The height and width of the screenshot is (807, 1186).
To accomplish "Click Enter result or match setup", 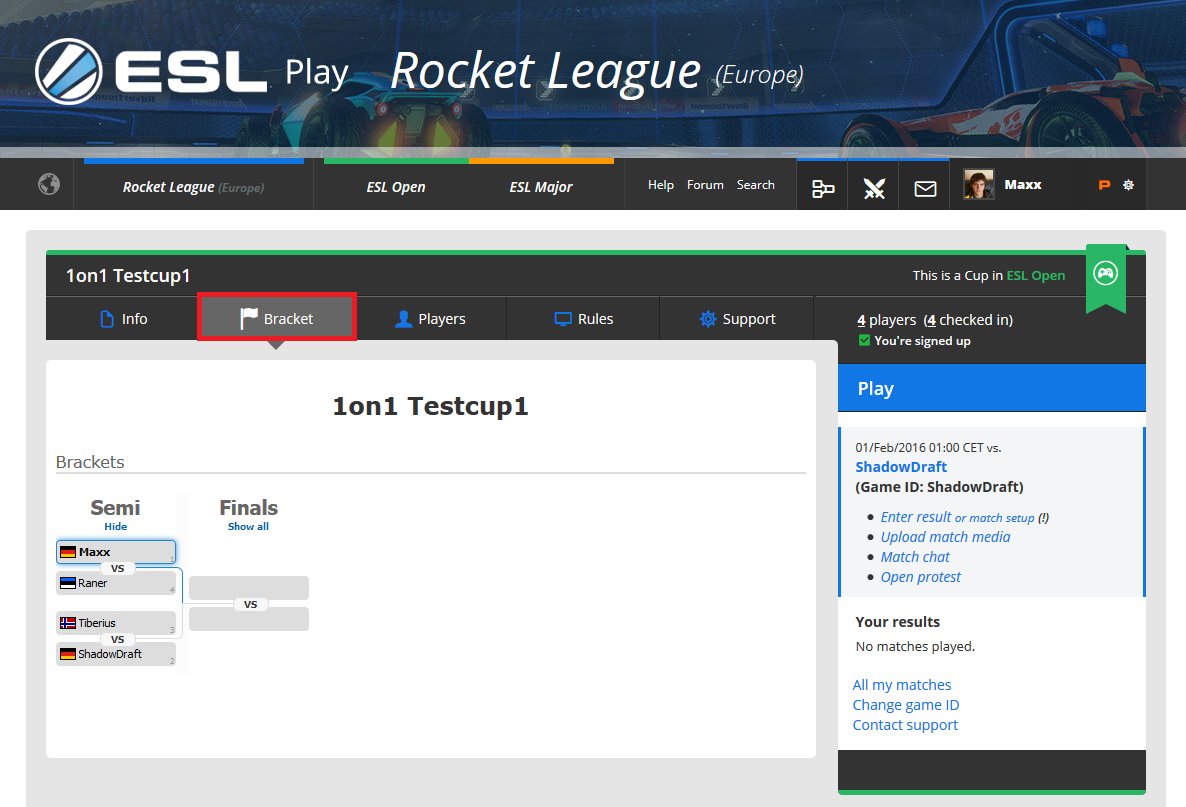I will pos(958,517).
